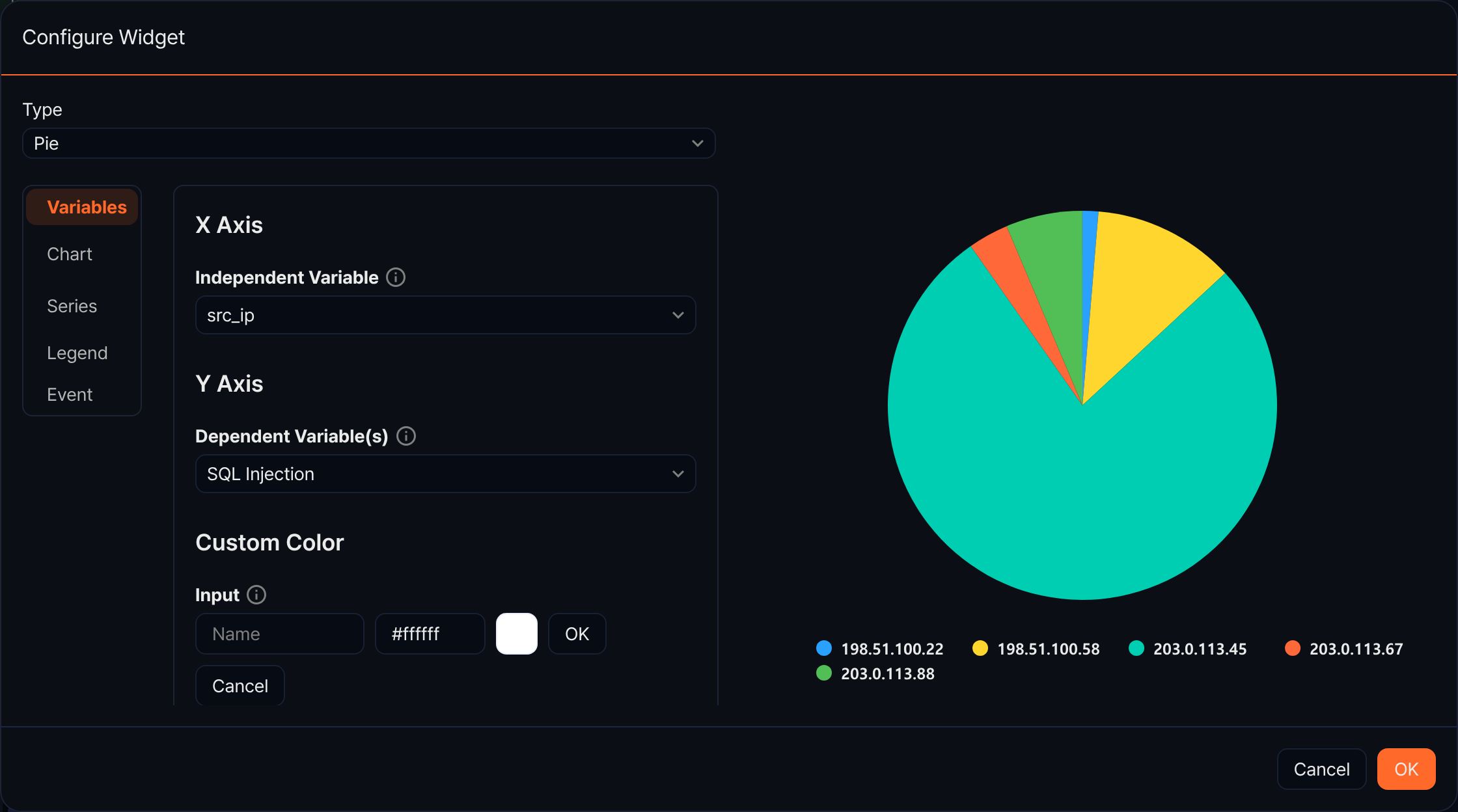
Task: Click the 203.0.113.45 legend label
Action: pyautogui.click(x=1200, y=649)
